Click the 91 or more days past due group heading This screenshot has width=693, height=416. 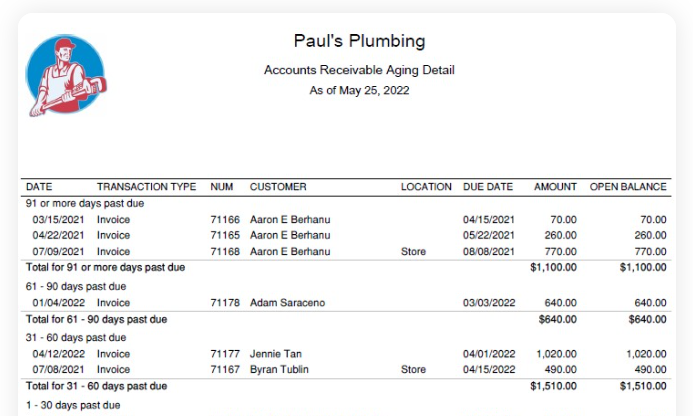(x=85, y=203)
